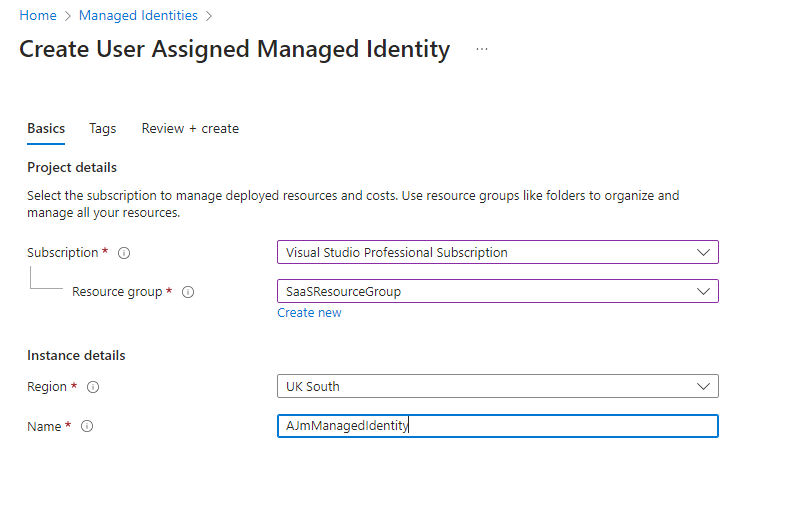Switch to the Basics tab

tap(46, 128)
